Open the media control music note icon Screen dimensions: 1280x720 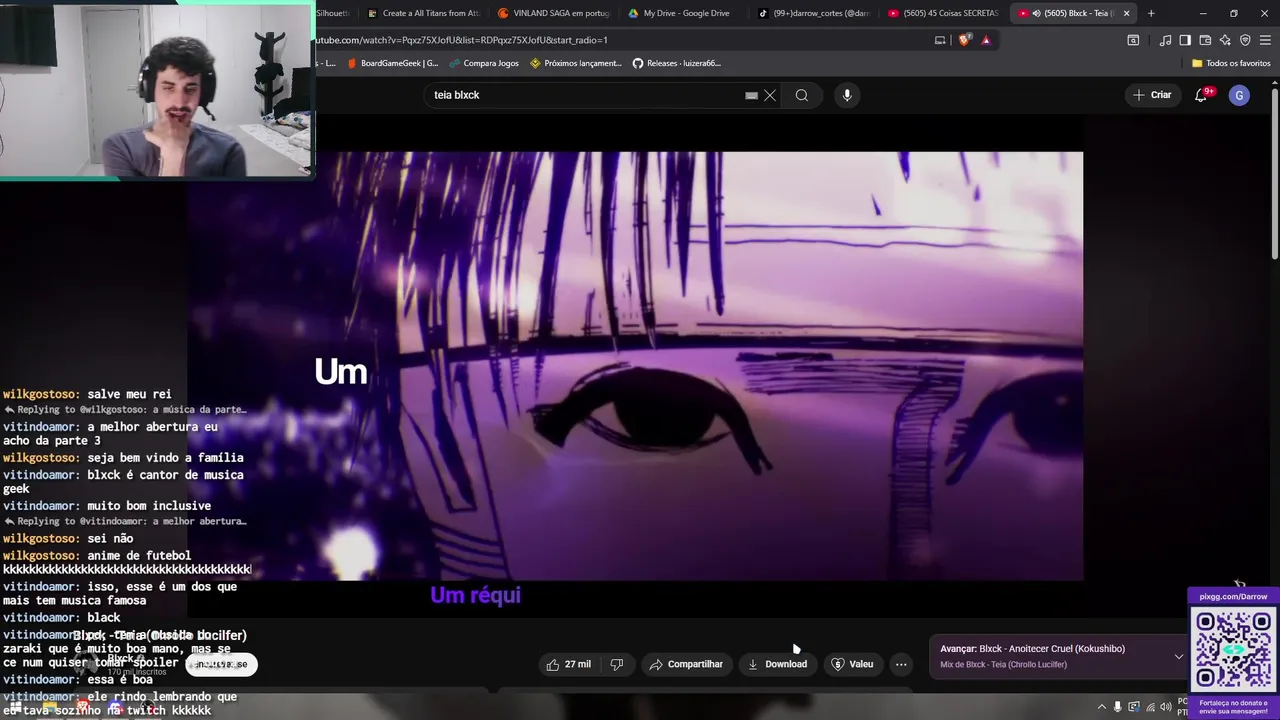[1165, 40]
